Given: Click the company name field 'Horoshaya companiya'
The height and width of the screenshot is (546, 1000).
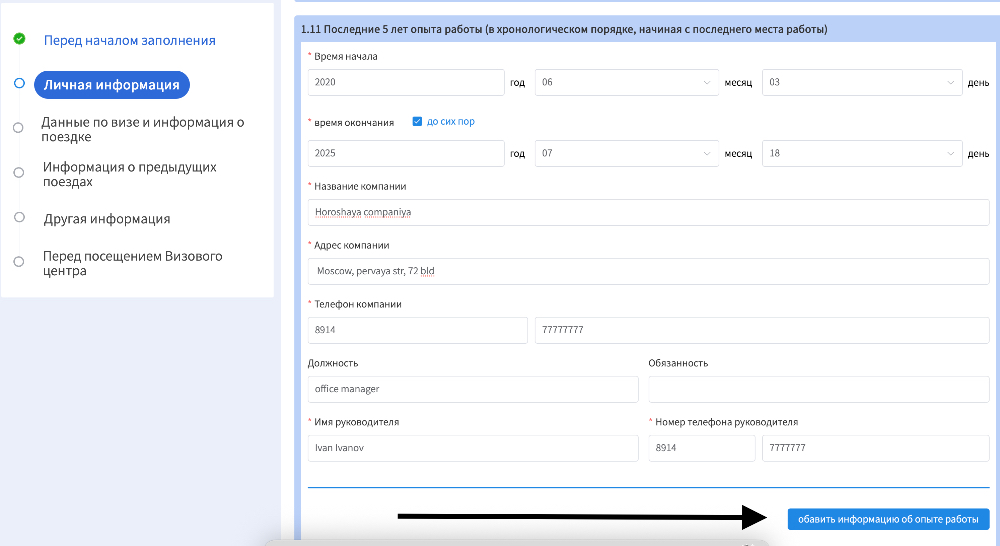Looking at the screenshot, I should [x=648, y=212].
